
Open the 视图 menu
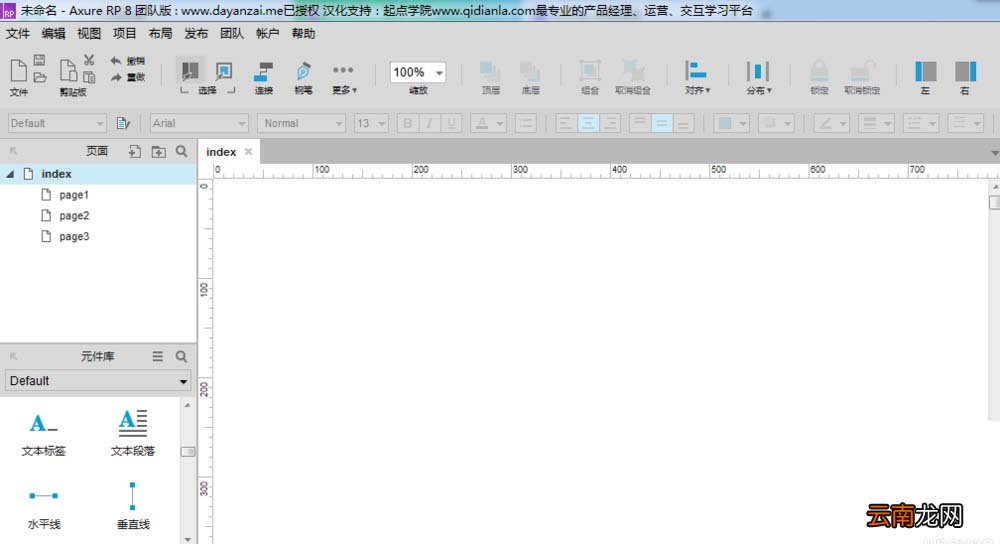(x=89, y=34)
